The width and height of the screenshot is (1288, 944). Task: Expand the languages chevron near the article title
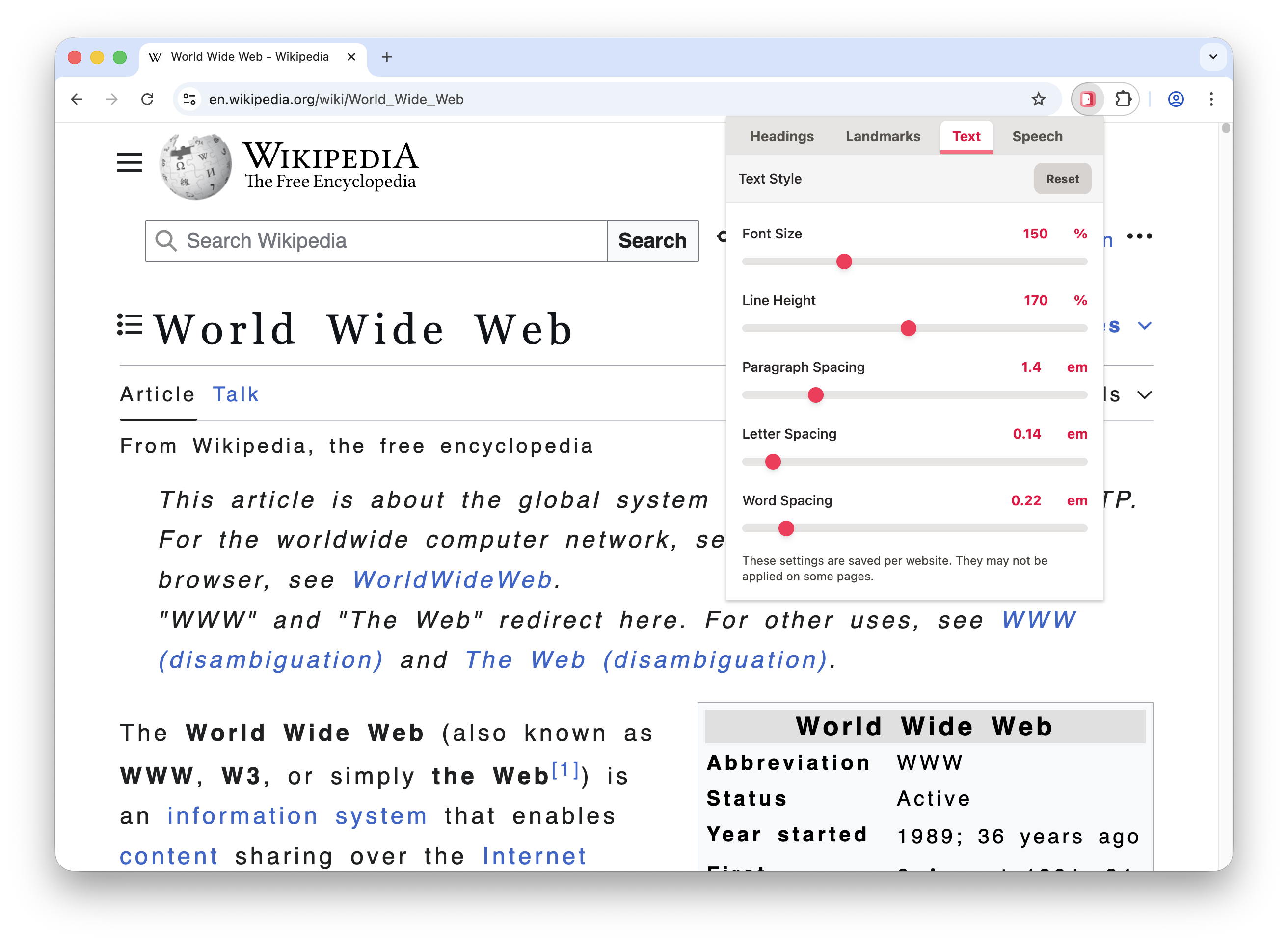tap(1145, 326)
